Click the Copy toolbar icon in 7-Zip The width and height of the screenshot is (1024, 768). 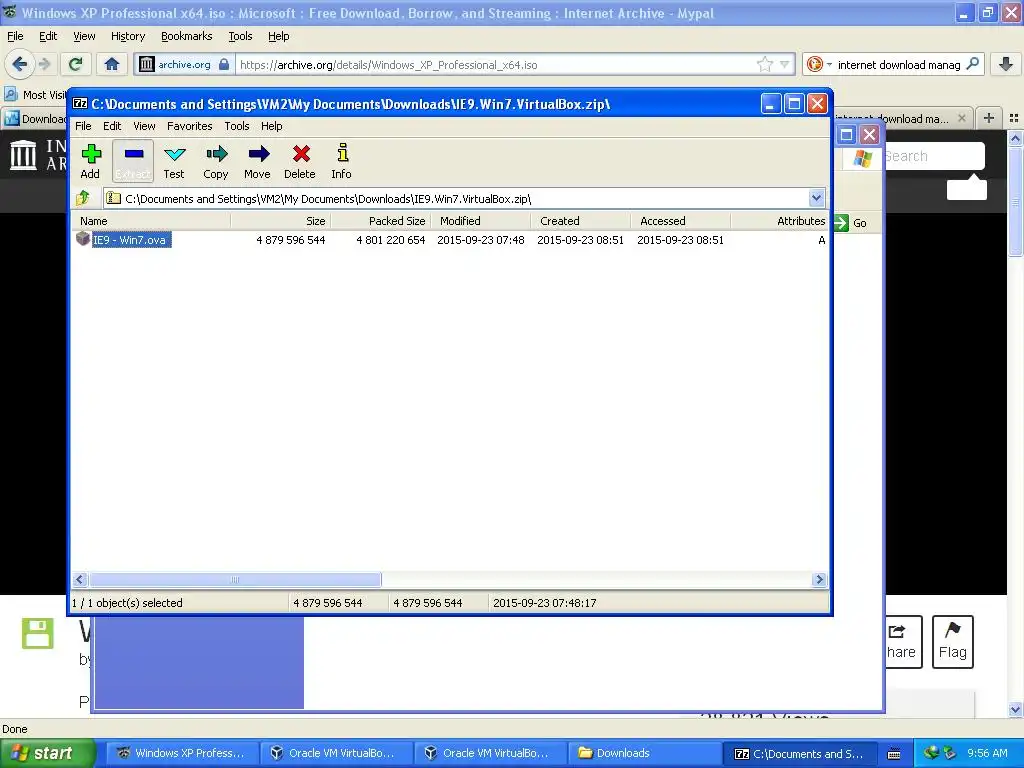[216, 161]
